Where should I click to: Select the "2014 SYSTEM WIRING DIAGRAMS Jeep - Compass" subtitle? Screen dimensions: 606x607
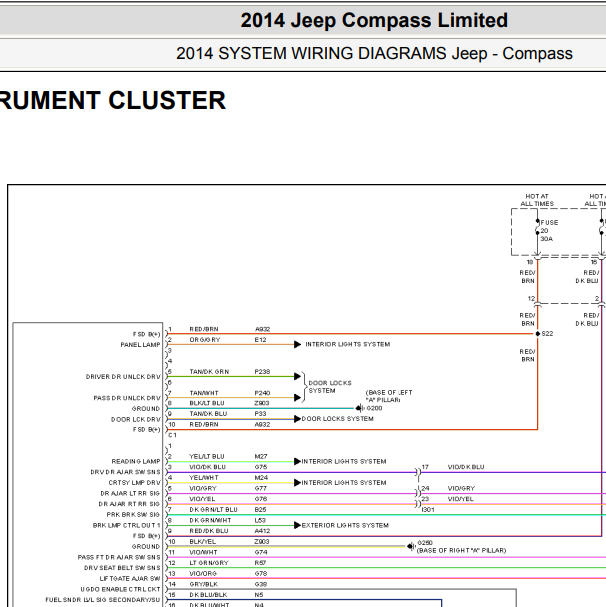pyautogui.click(x=374, y=53)
